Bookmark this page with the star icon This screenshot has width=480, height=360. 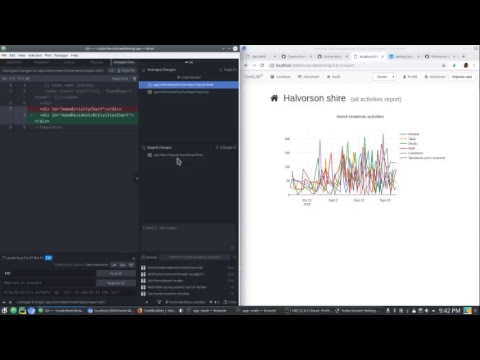(x=444, y=65)
